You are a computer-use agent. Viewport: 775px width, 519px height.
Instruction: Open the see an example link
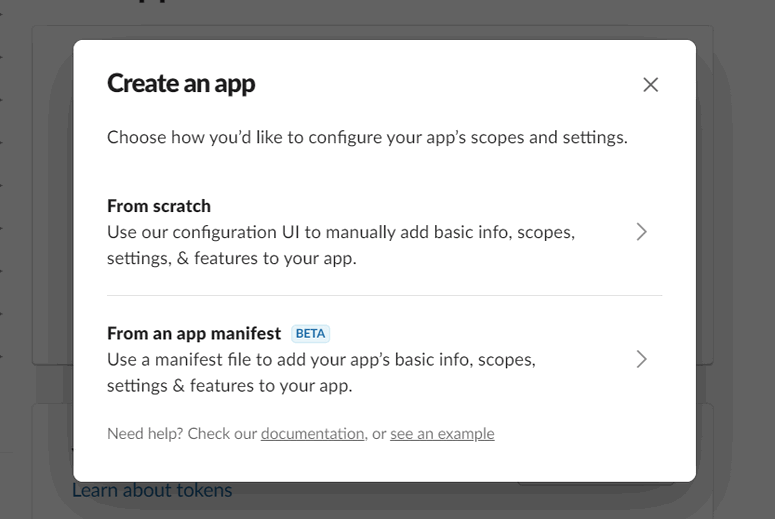442,434
